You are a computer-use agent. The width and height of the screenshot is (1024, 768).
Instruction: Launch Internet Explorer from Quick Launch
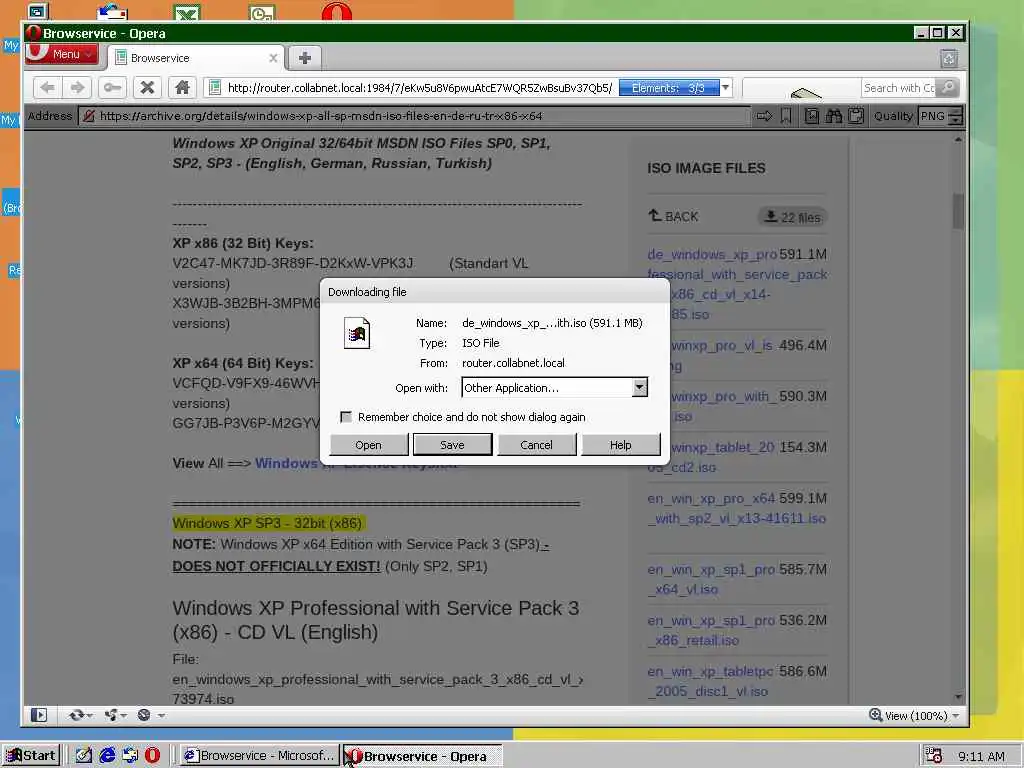click(x=107, y=756)
